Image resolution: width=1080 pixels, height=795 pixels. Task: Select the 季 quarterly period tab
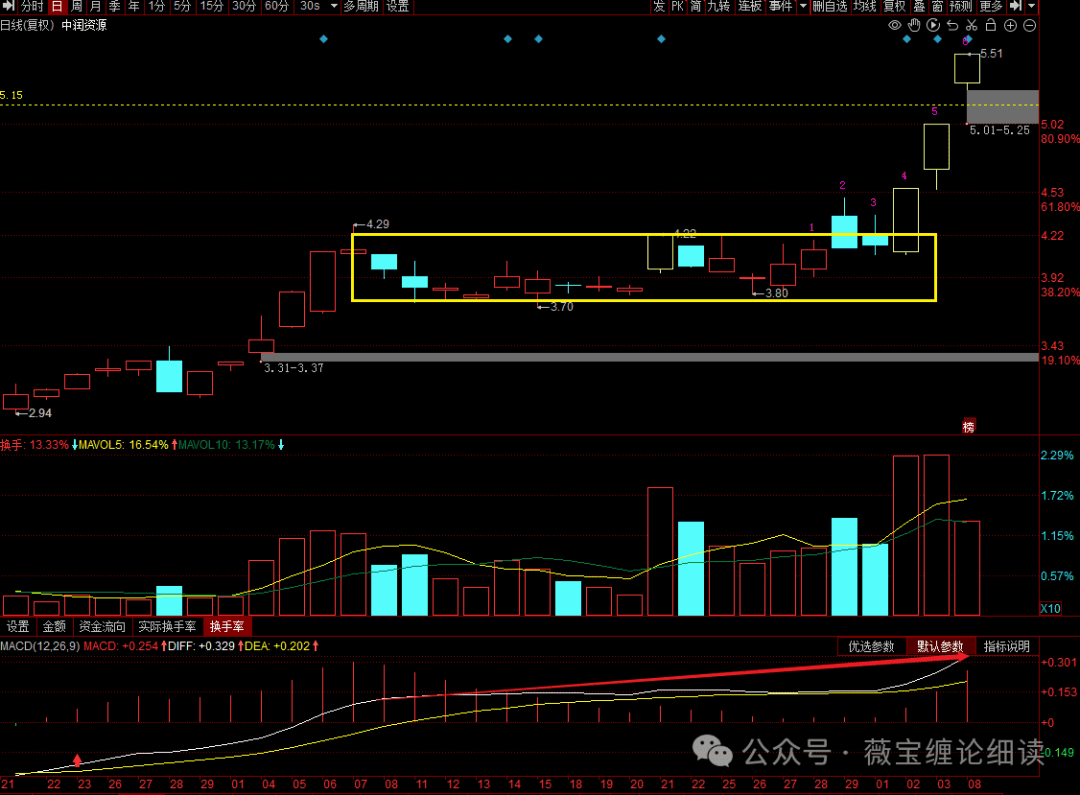coord(114,6)
